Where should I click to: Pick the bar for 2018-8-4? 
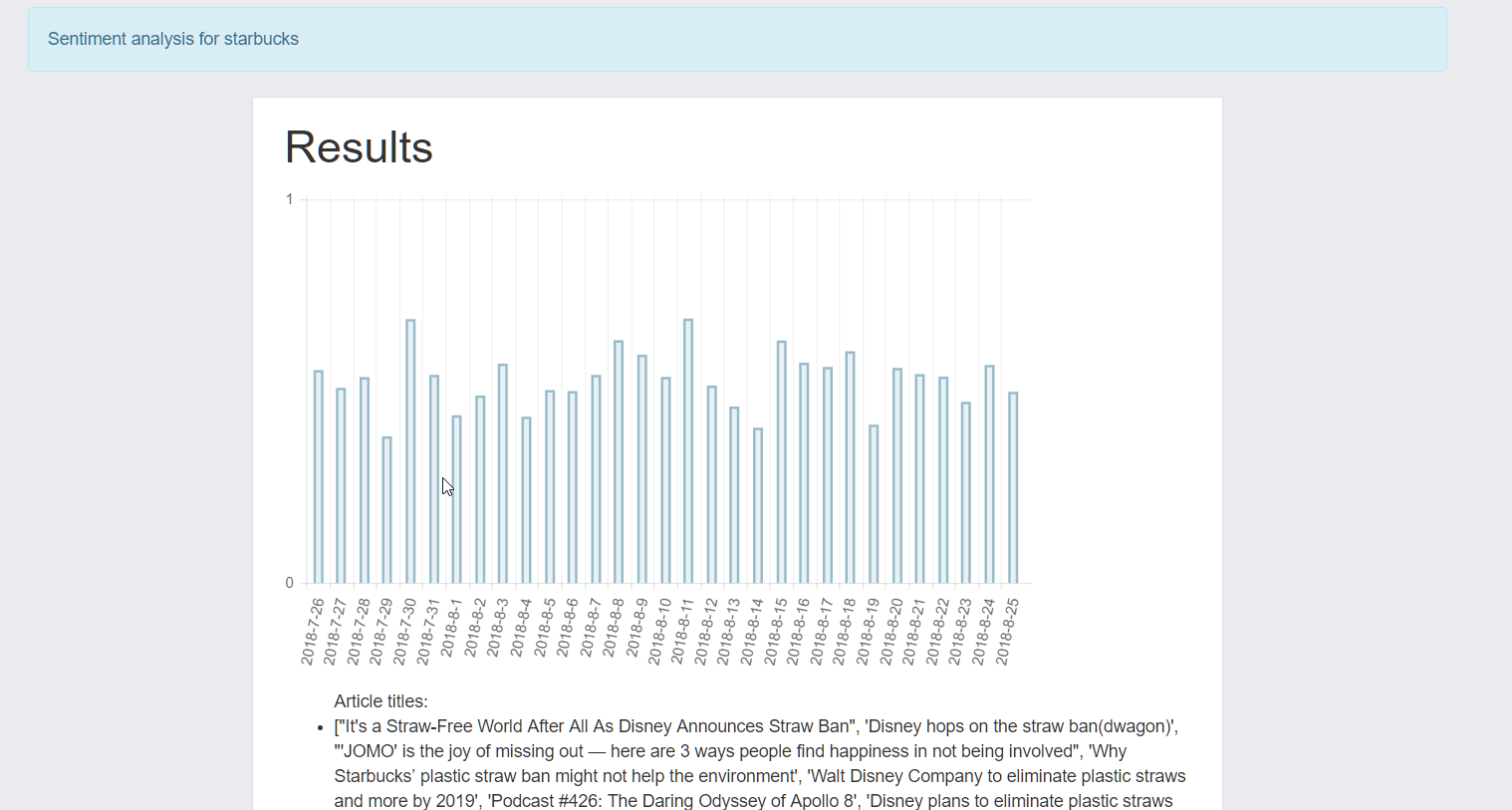[526, 500]
